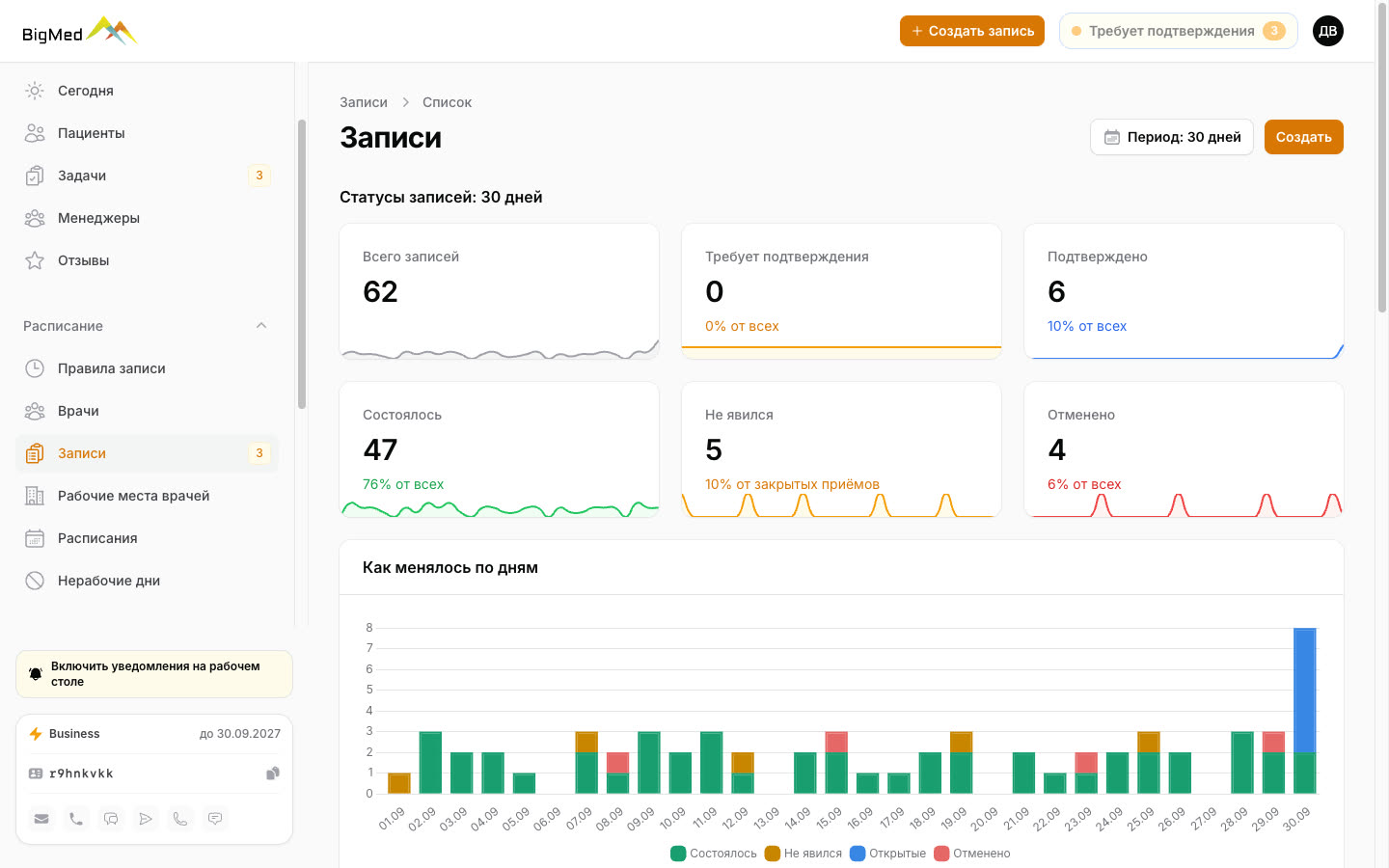
Task: Click the Включить уведомления на рабочем столе banner
Action: (154, 674)
